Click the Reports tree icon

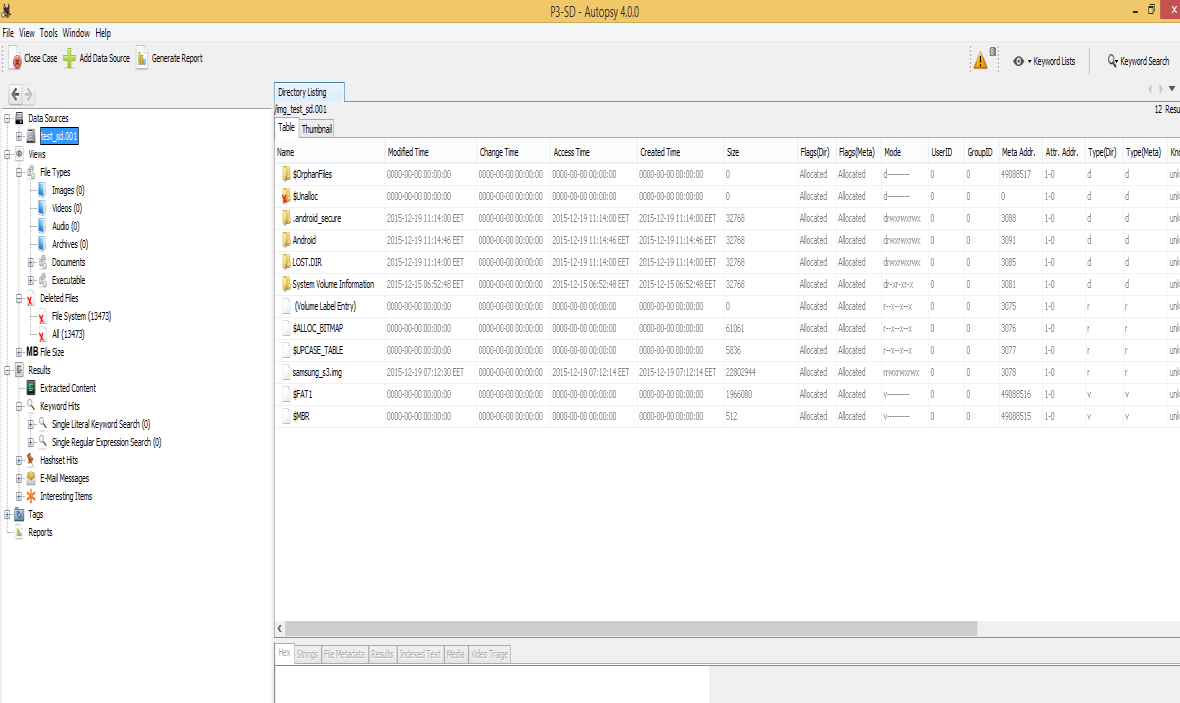pos(19,532)
